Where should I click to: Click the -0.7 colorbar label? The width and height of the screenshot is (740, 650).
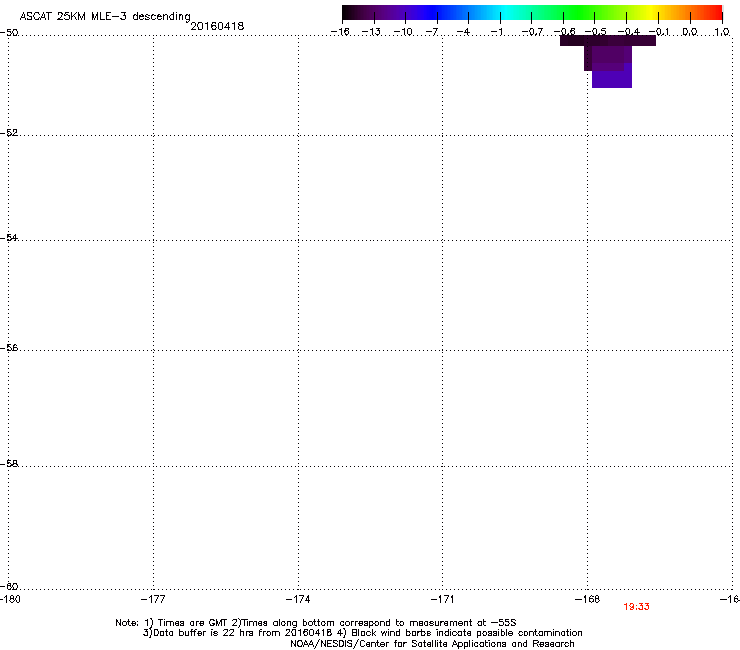[532, 32]
